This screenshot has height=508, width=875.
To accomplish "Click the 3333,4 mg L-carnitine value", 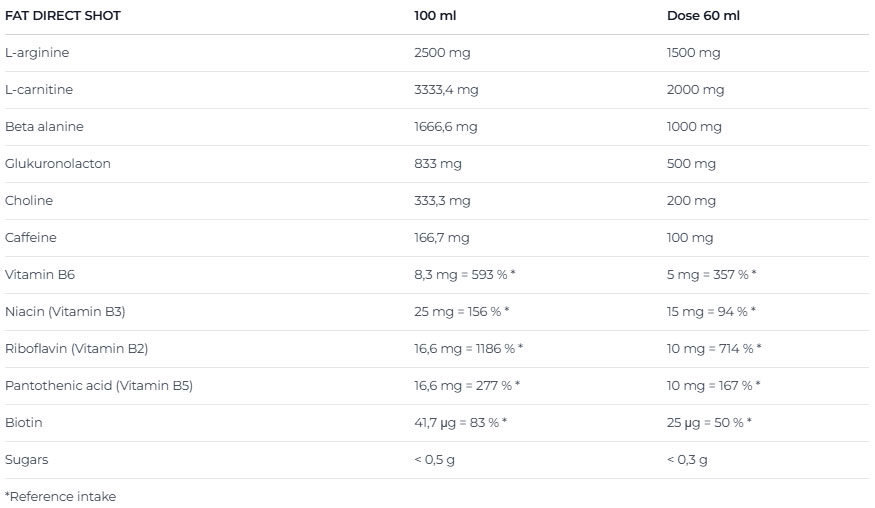I will tap(446, 90).
